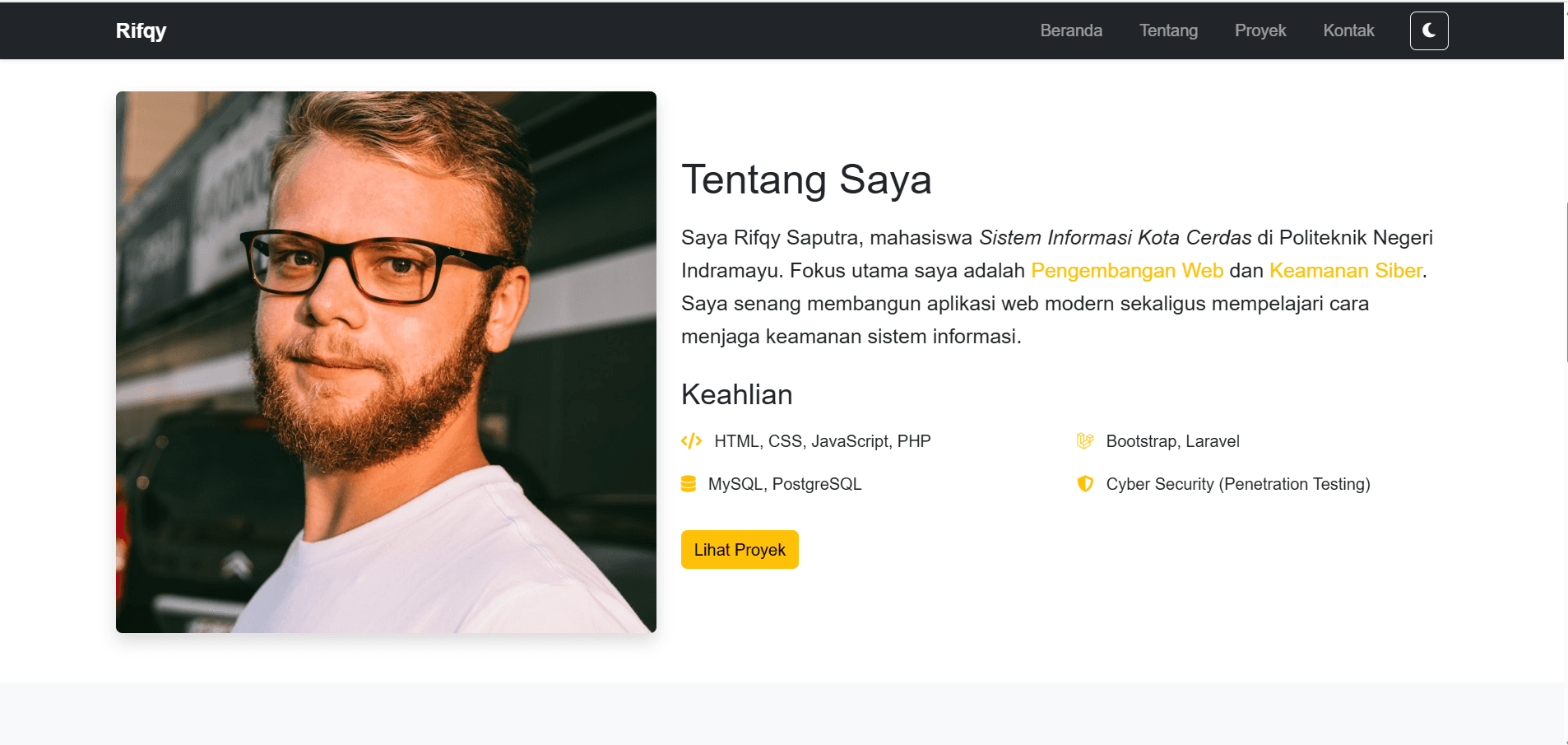Select the code icon beside HTML, CSS skills
Image resolution: width=1568 pixels, height=745 pixels.
(x=692, y=440)
